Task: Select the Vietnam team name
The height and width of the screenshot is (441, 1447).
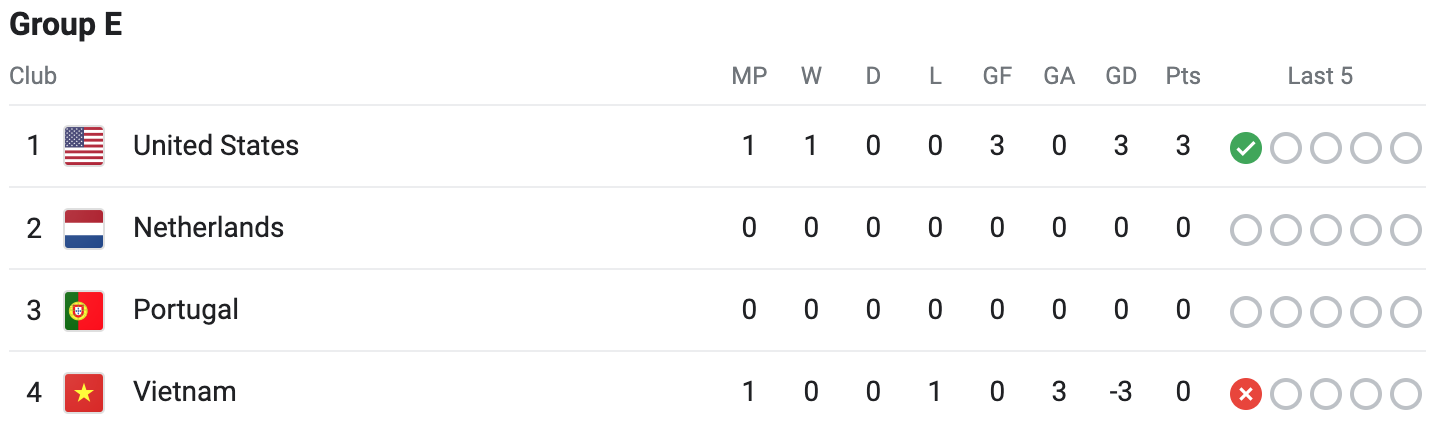Action: [x=185, y=392]
